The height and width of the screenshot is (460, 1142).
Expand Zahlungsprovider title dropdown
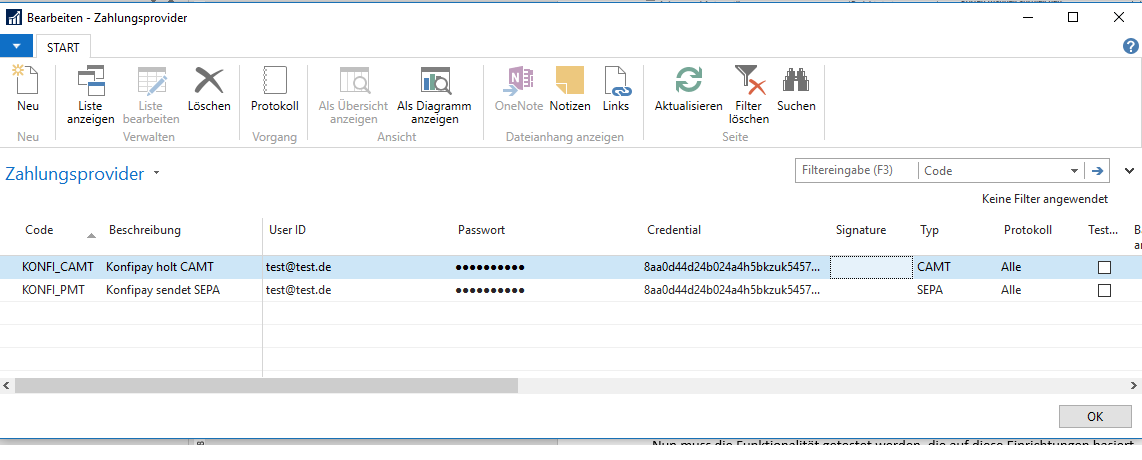coord(157,175)
